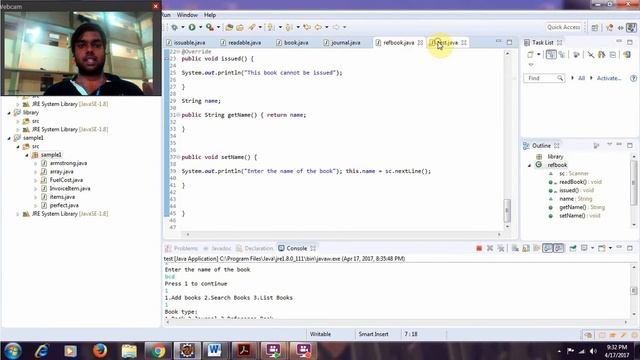
Task: Click the Back navigation arrow icon
Action: click(318, 27)
